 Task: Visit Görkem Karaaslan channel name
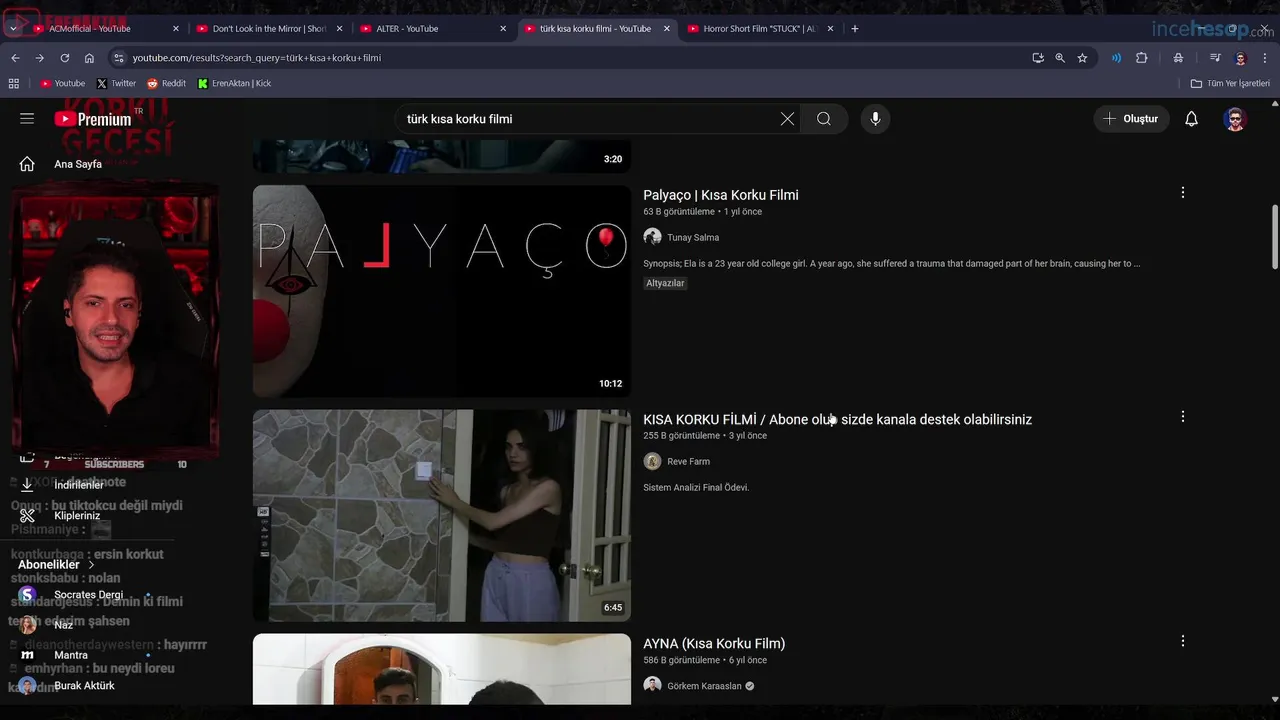tap(704, 686)
